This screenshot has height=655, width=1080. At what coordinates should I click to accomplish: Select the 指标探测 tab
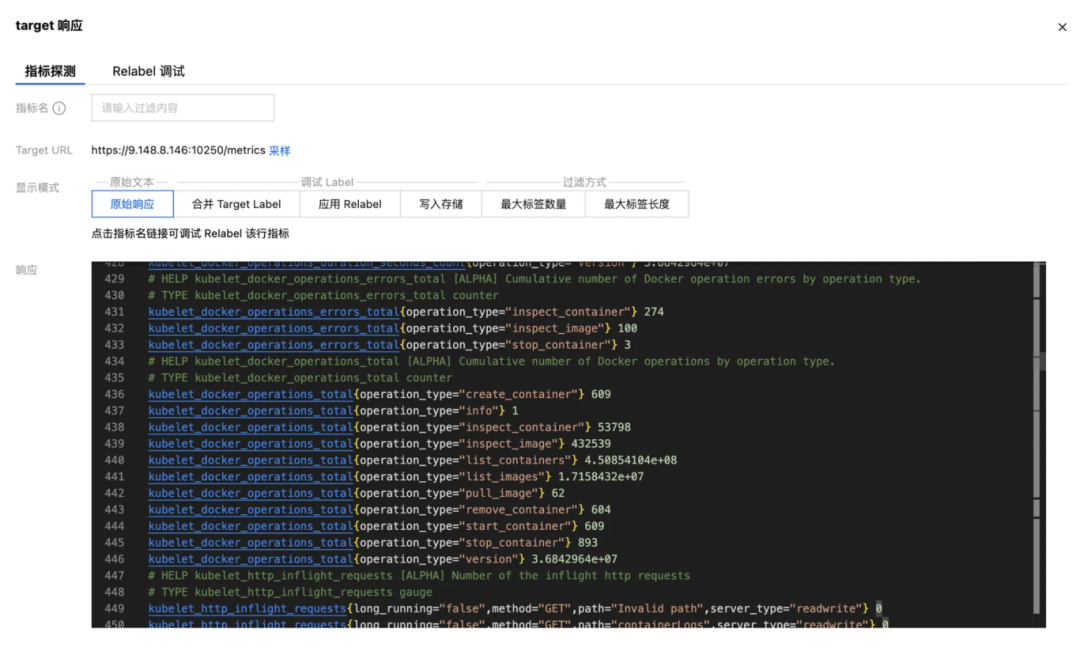click(50, 71)
